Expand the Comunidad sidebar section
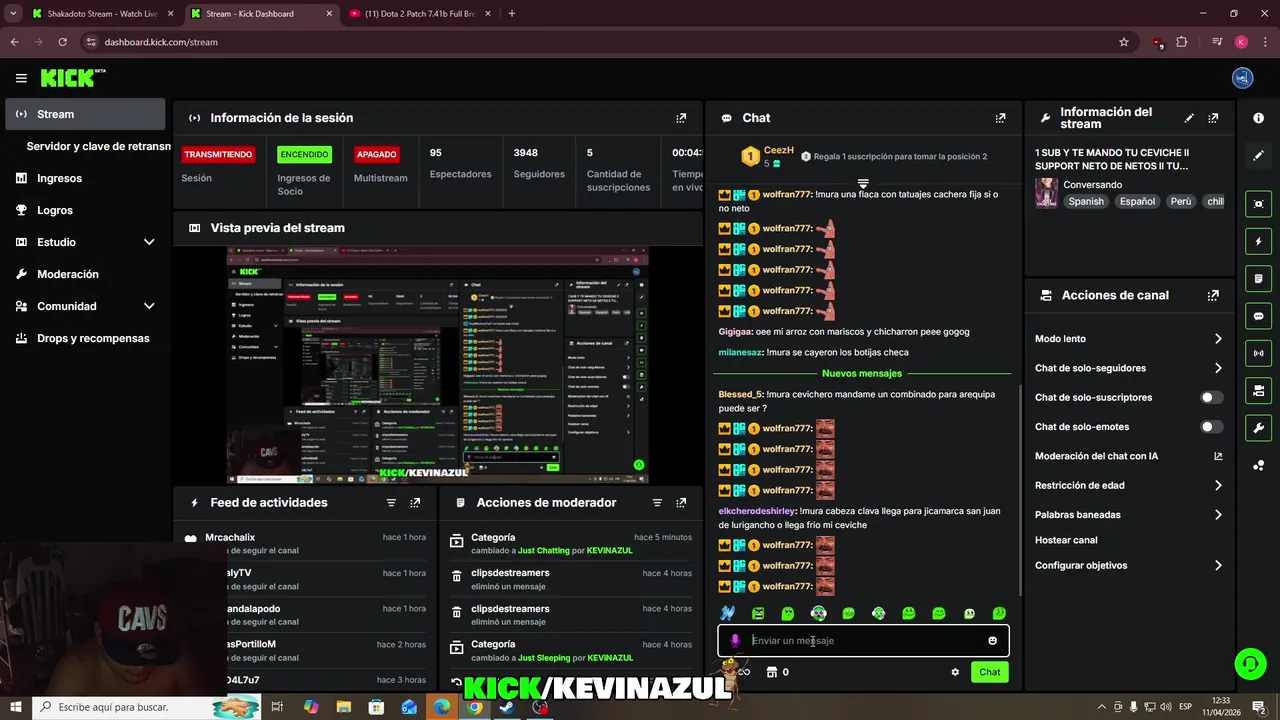The image size is (1280, 720). (149, 306)
